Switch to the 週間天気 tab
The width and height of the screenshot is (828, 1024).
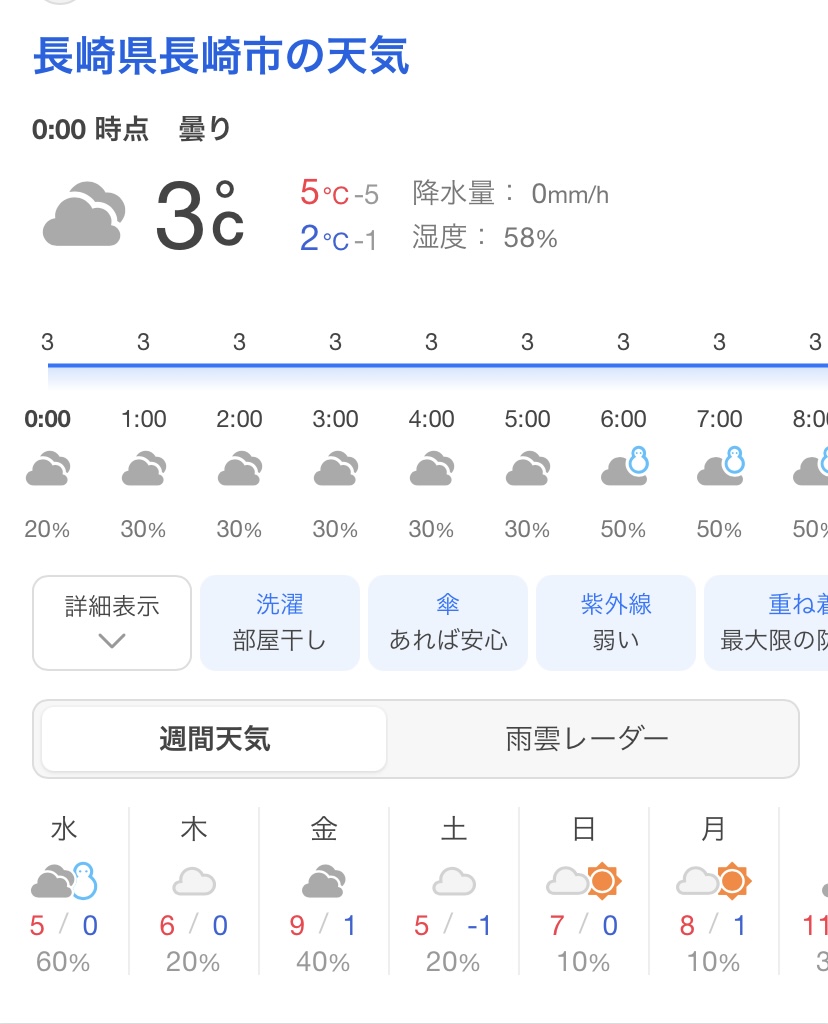click(x=214, y=740)
